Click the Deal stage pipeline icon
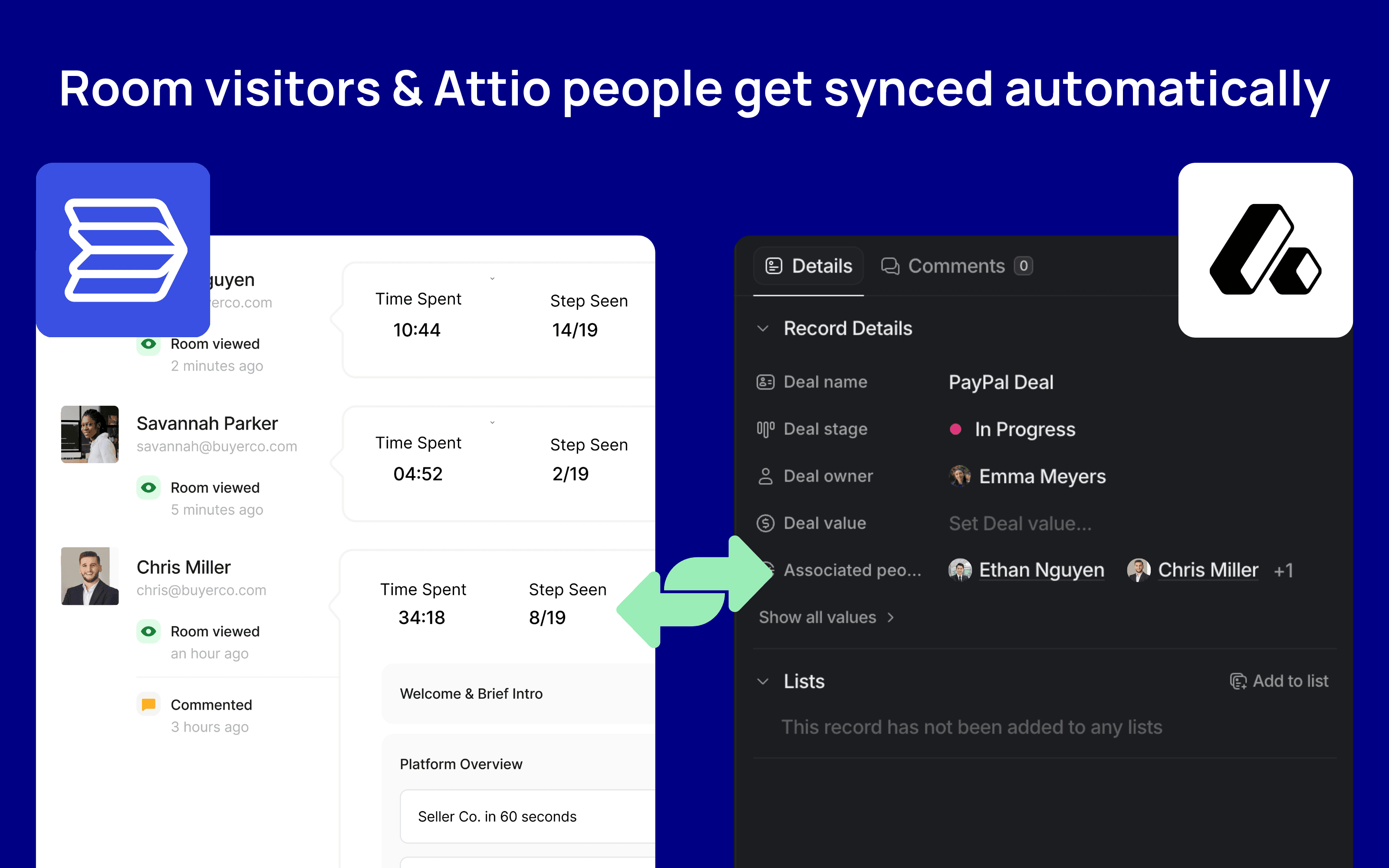Viewport: 1389px width, 868px height. (765, 429)
